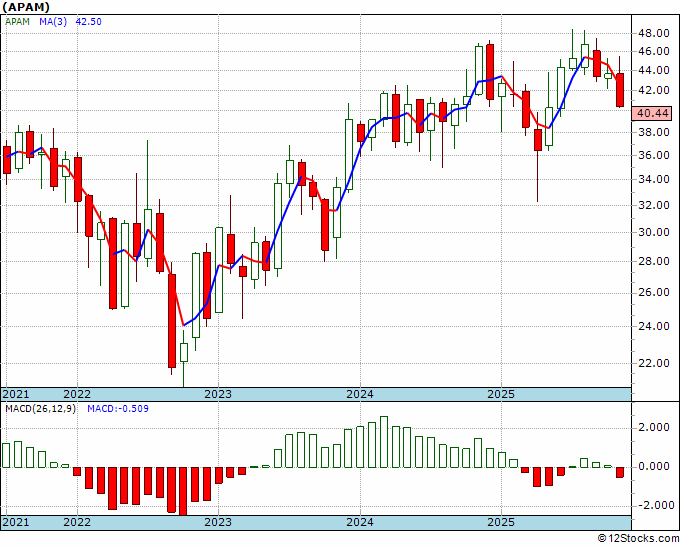Image resolution: width=680 pixels, height=546 pixels.
Task: Click the MA(3) indicator label
Action: click(53, 21)
